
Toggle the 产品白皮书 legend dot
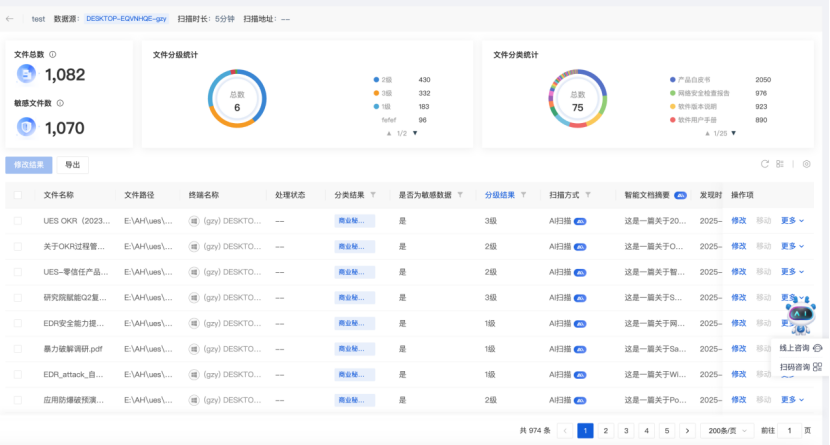pyautogui.click(x=673, y=80)
